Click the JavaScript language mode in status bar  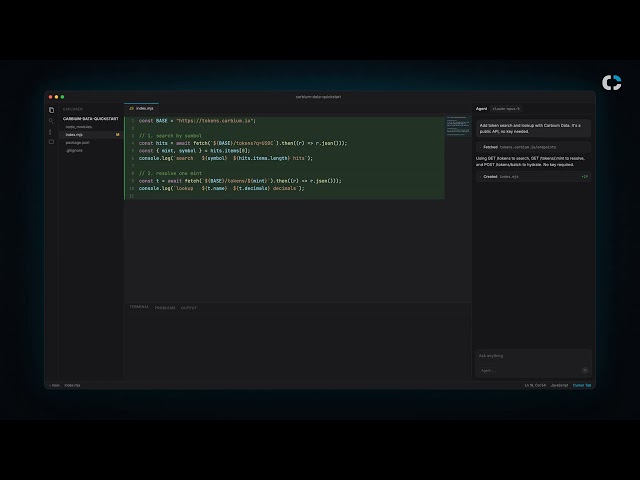559,385
